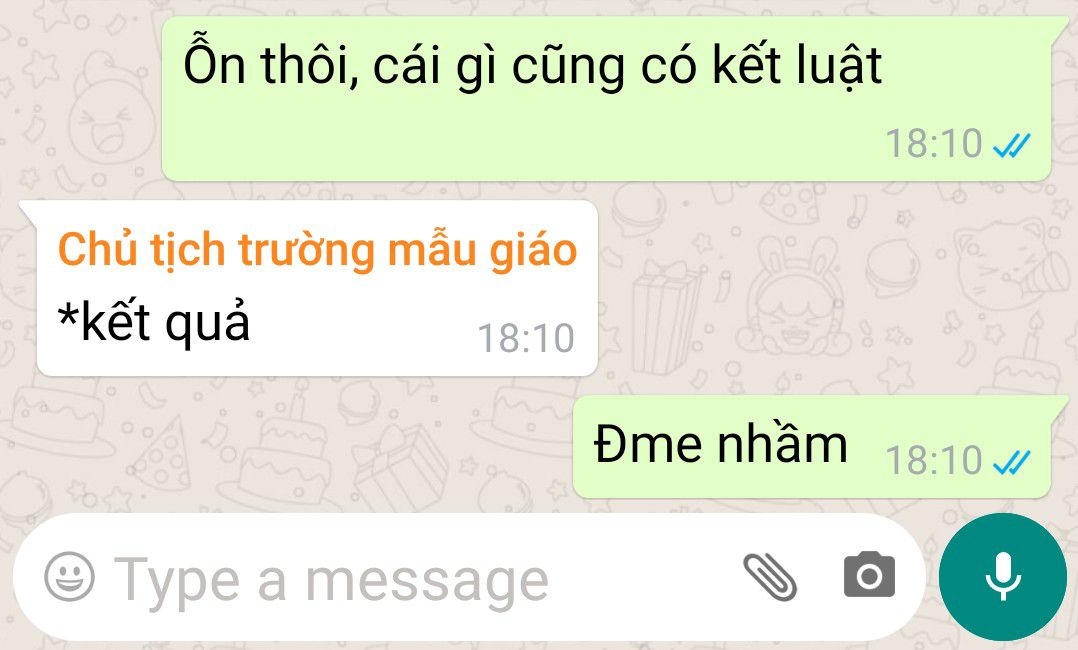Click the 18:10 timestamp next to 'Đme nhầm'

[x=934, y=460]
